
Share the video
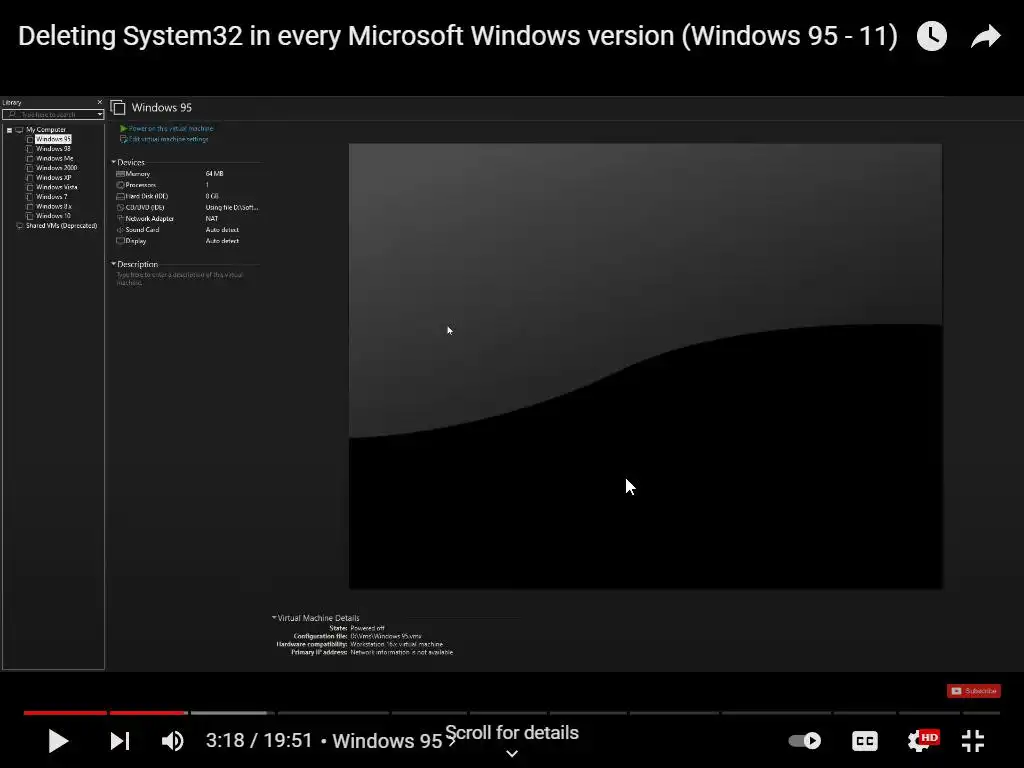[x=985, y=36]
